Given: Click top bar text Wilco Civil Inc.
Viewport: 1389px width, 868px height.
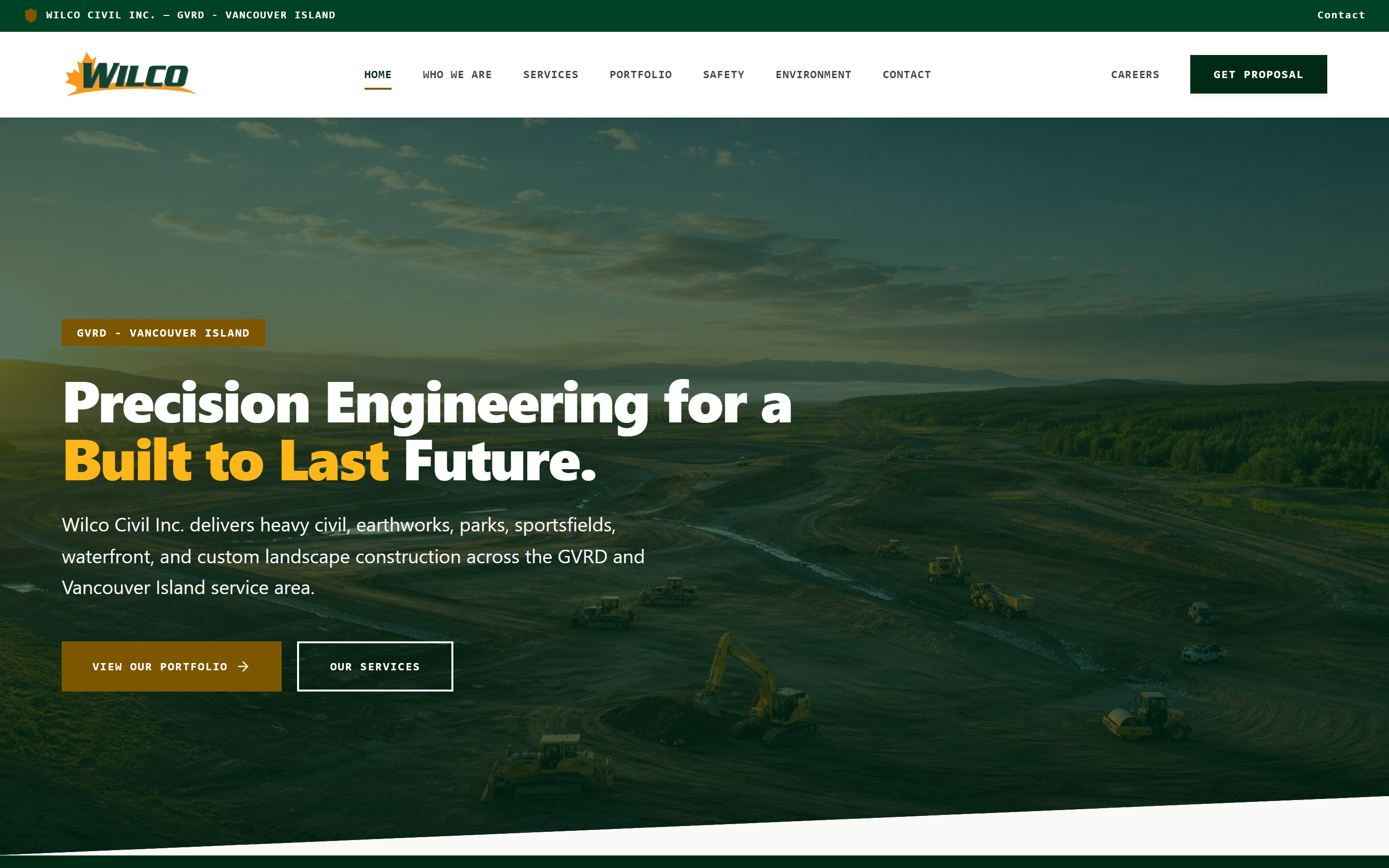Looking at the screenshot, I should click(101, 15).
